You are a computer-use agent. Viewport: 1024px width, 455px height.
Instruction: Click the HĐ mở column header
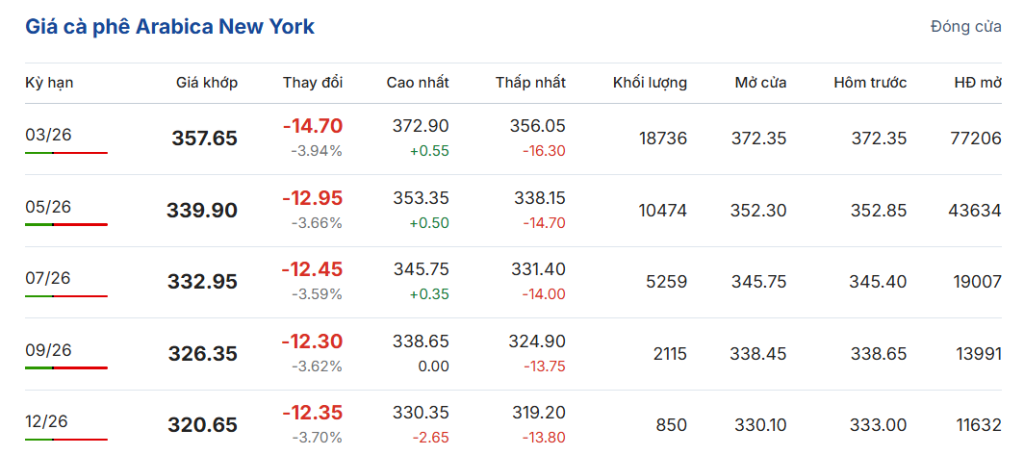coord(977,83)
